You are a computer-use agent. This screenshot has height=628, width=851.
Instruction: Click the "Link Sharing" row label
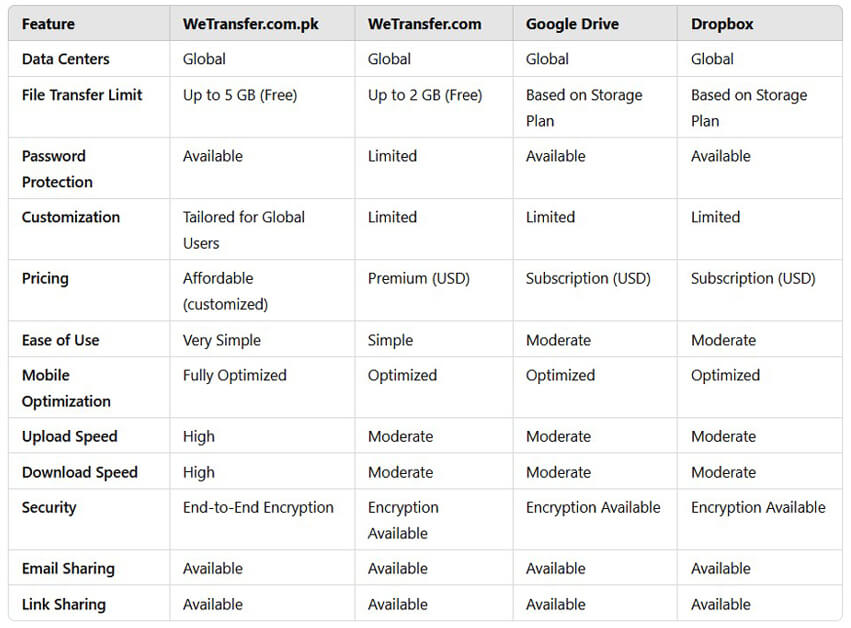click(x=64, y=604)
